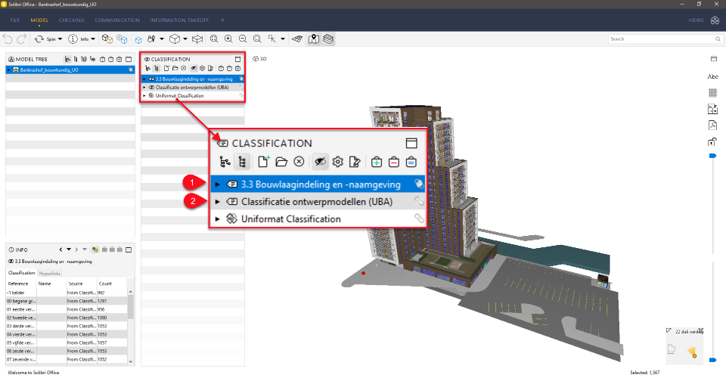
Task: Click the zoom out magnifier icon
Action: [x=243, y=39]
